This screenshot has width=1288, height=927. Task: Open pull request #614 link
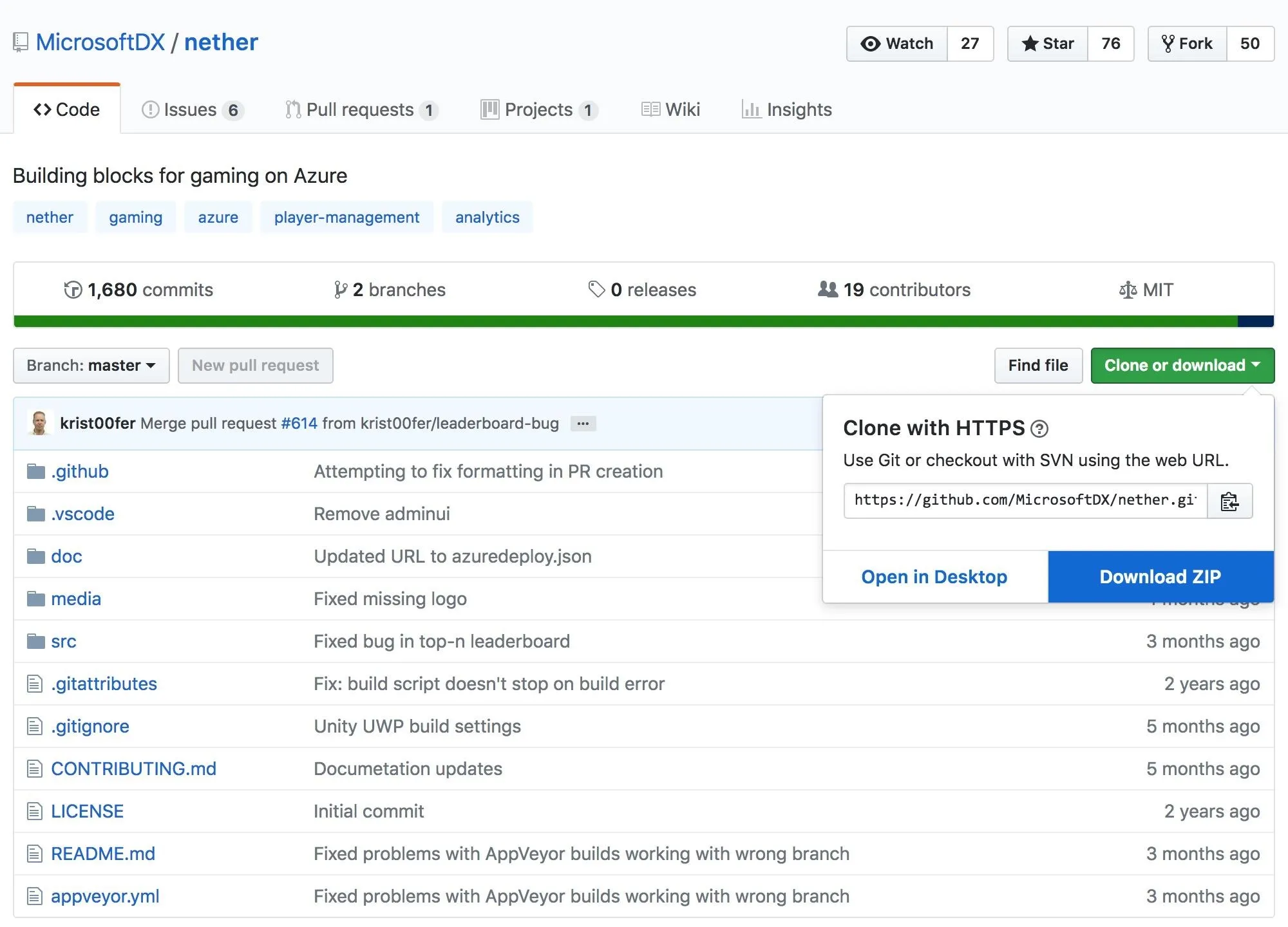(x=299, y=424)
